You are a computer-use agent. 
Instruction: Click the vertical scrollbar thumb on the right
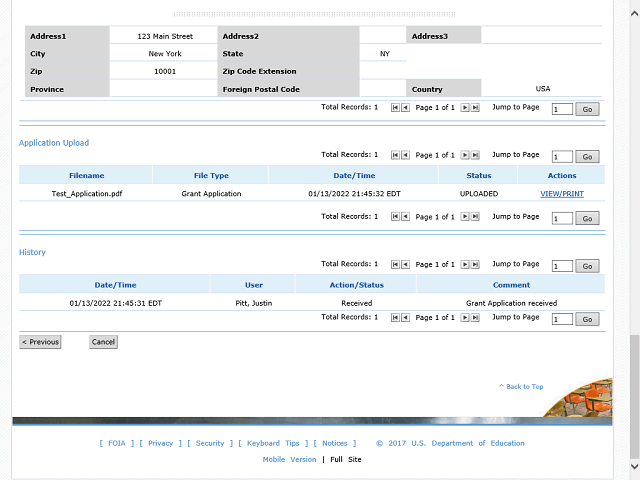click(x=634, y=395)
